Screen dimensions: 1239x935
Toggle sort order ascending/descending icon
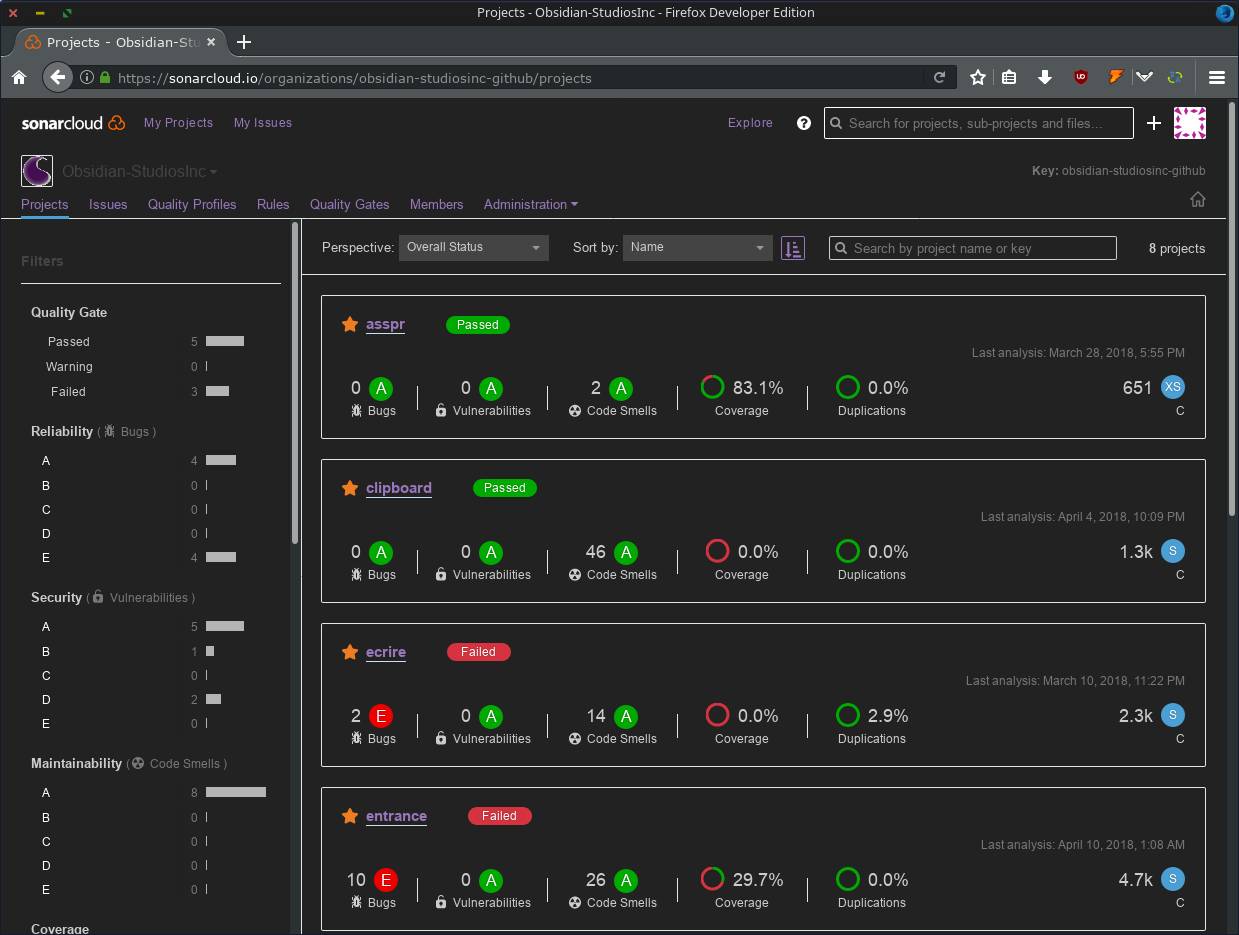tap(792, 248)
